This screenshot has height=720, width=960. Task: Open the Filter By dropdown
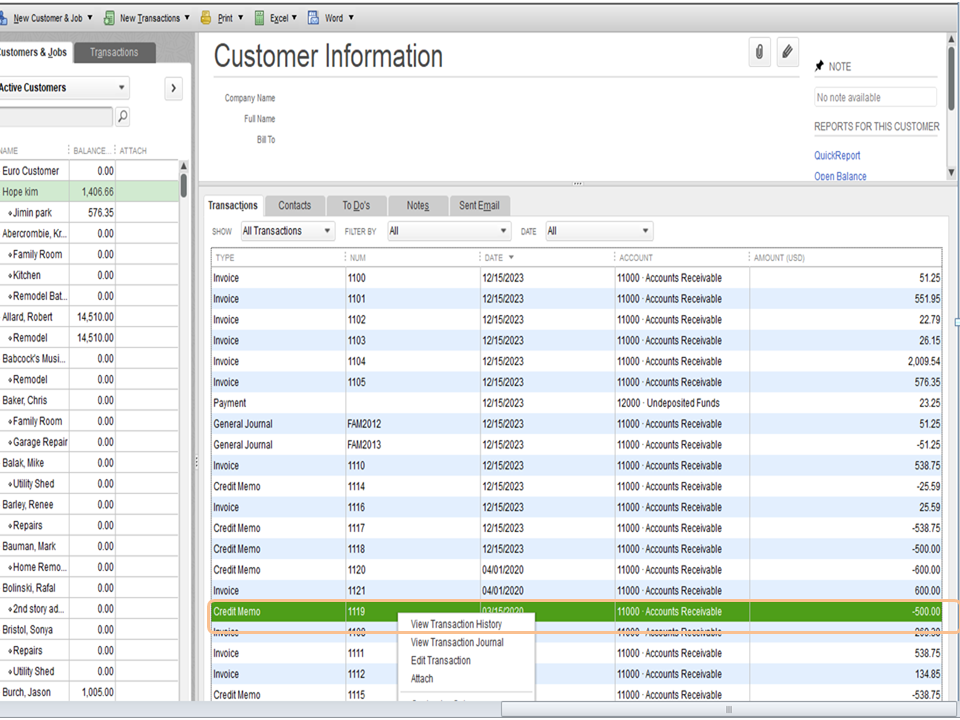tap(448, 231)
